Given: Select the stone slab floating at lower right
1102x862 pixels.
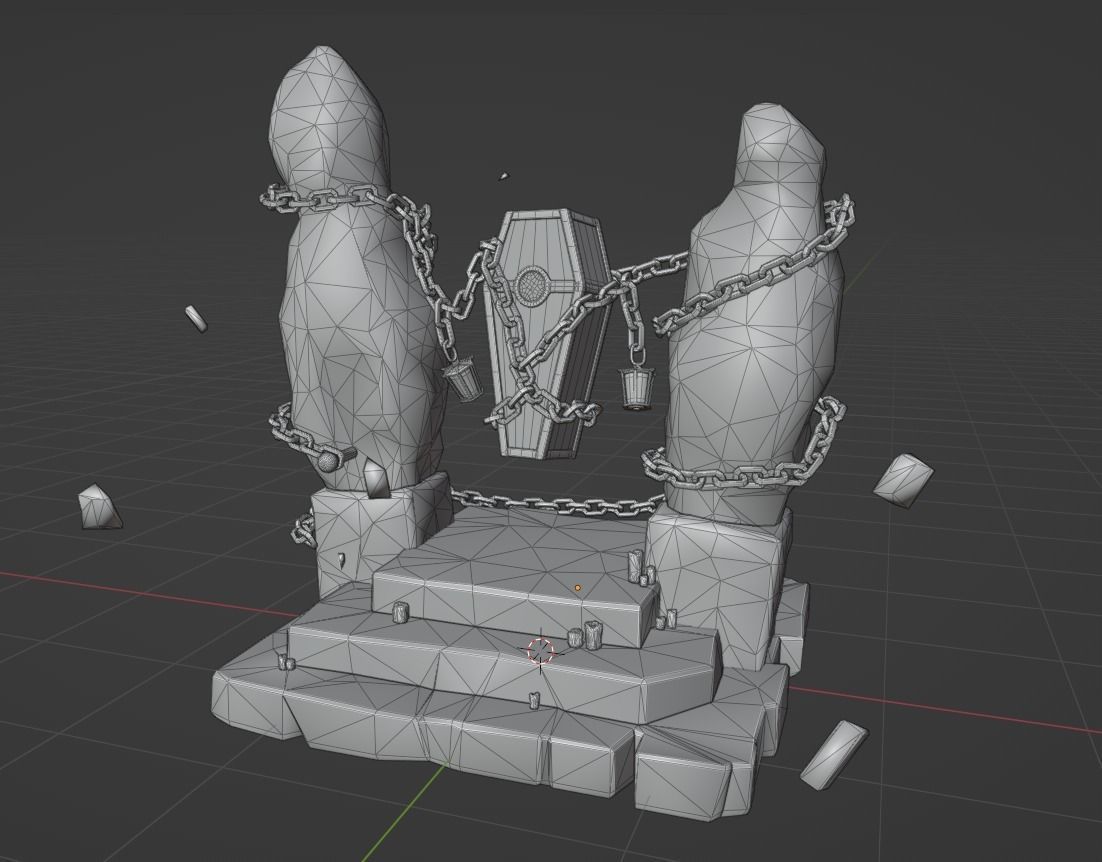Looking at the screenshot, I should (x=834, y=755).
